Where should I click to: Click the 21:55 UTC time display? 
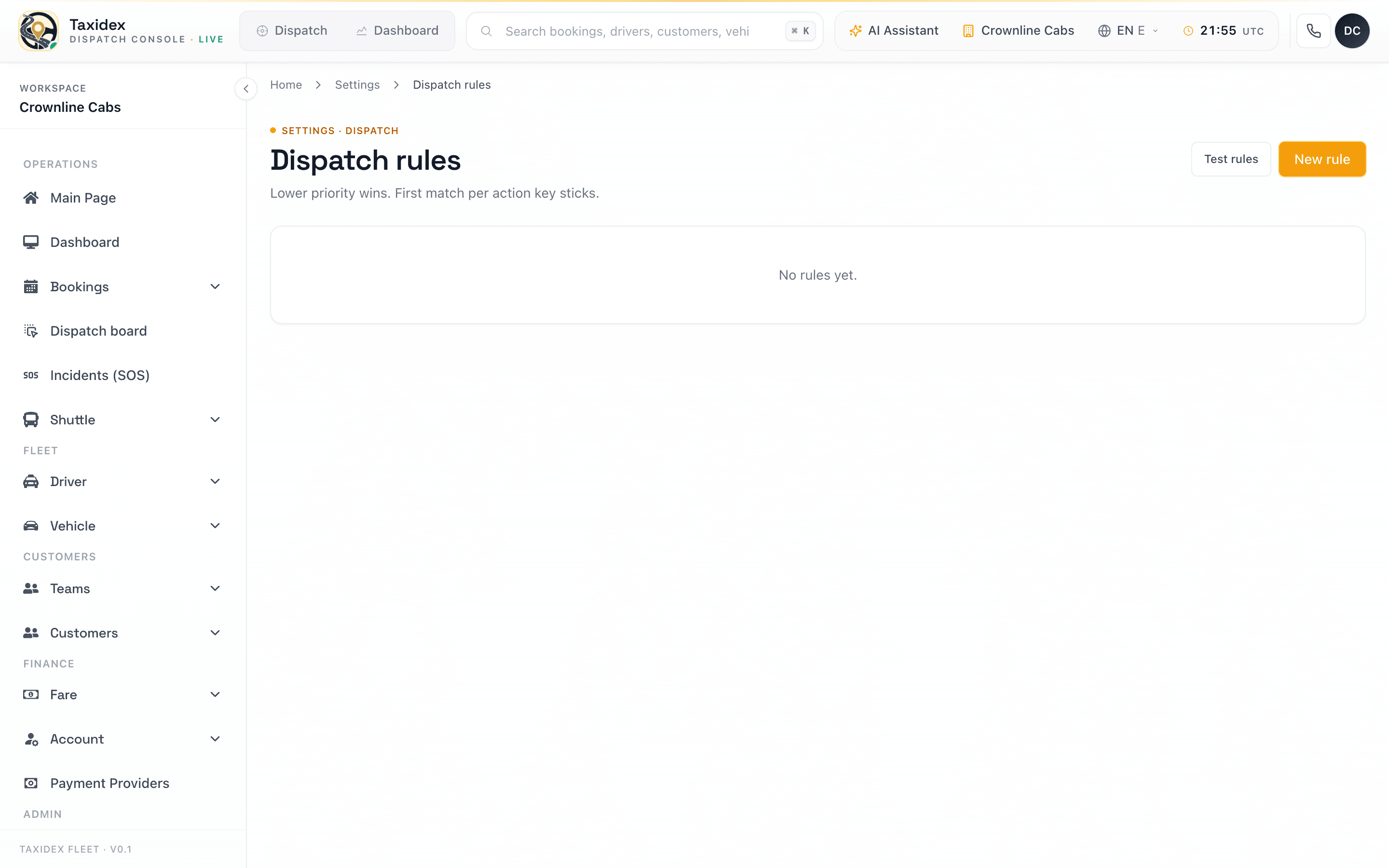click(x=1224, y=31)
